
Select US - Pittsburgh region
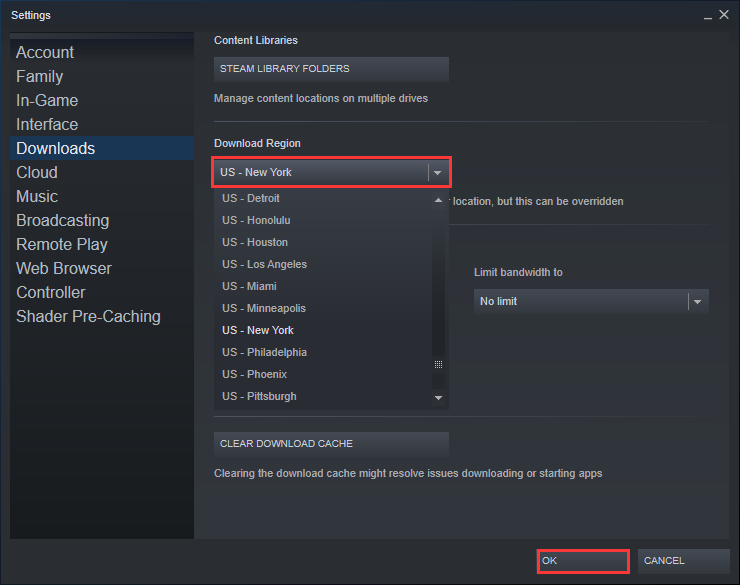click(x=323, y=396)
